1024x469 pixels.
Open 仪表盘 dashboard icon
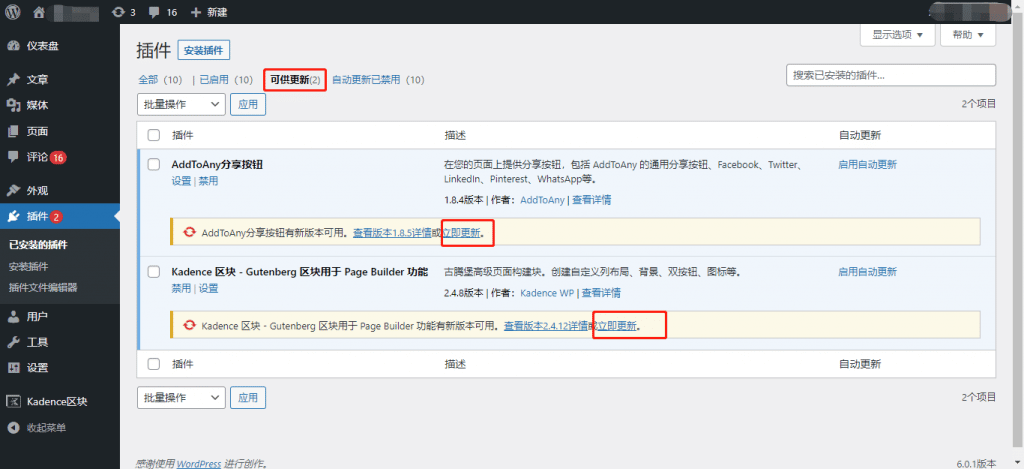(x=13, y=46)
